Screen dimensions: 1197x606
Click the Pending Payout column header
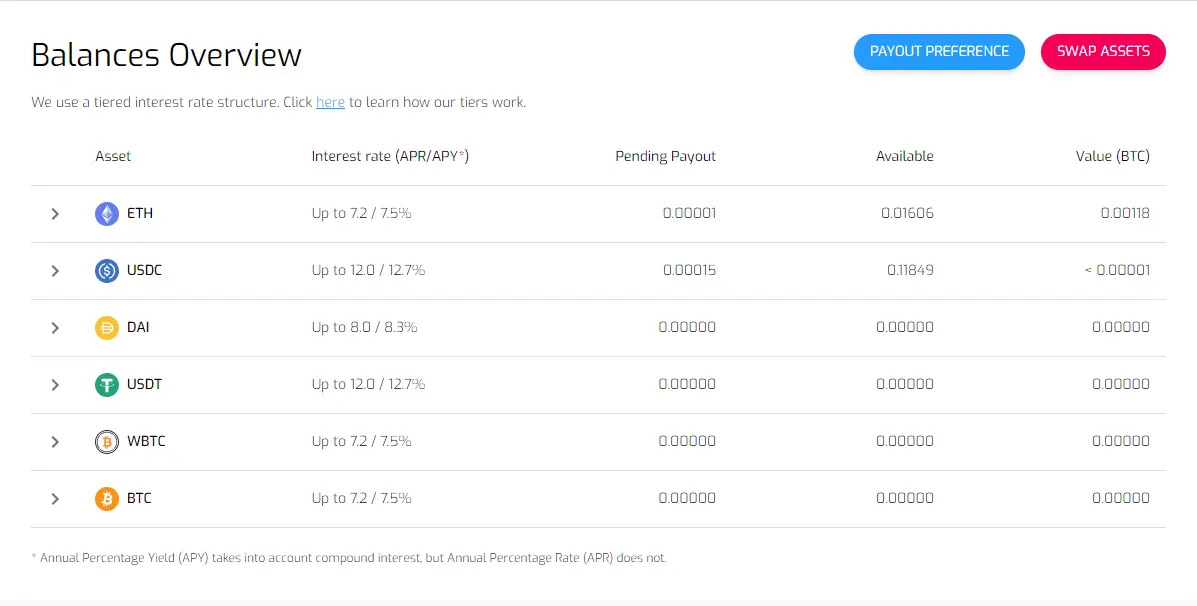click(x=666, y=156)
